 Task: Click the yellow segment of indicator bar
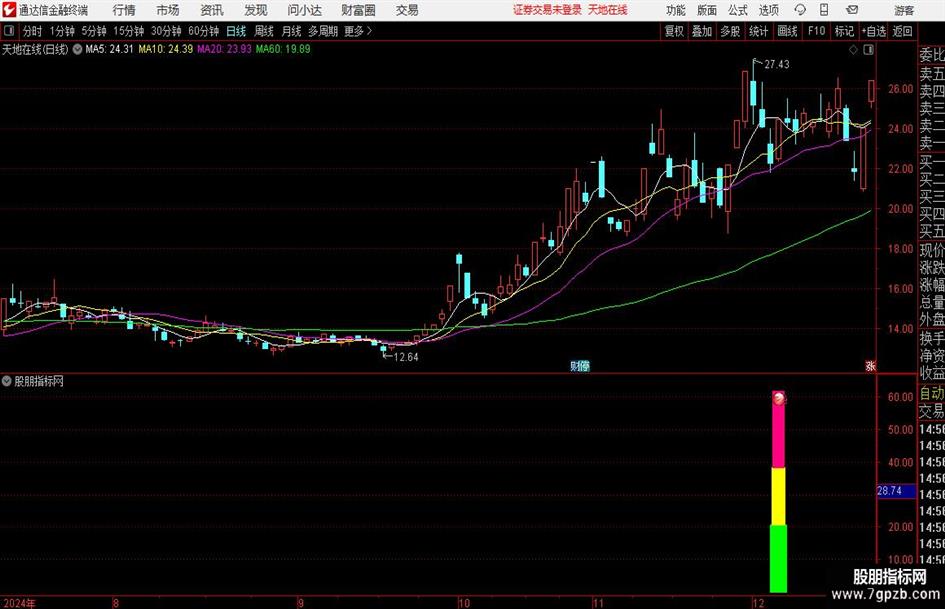click(x=779, y=496)
